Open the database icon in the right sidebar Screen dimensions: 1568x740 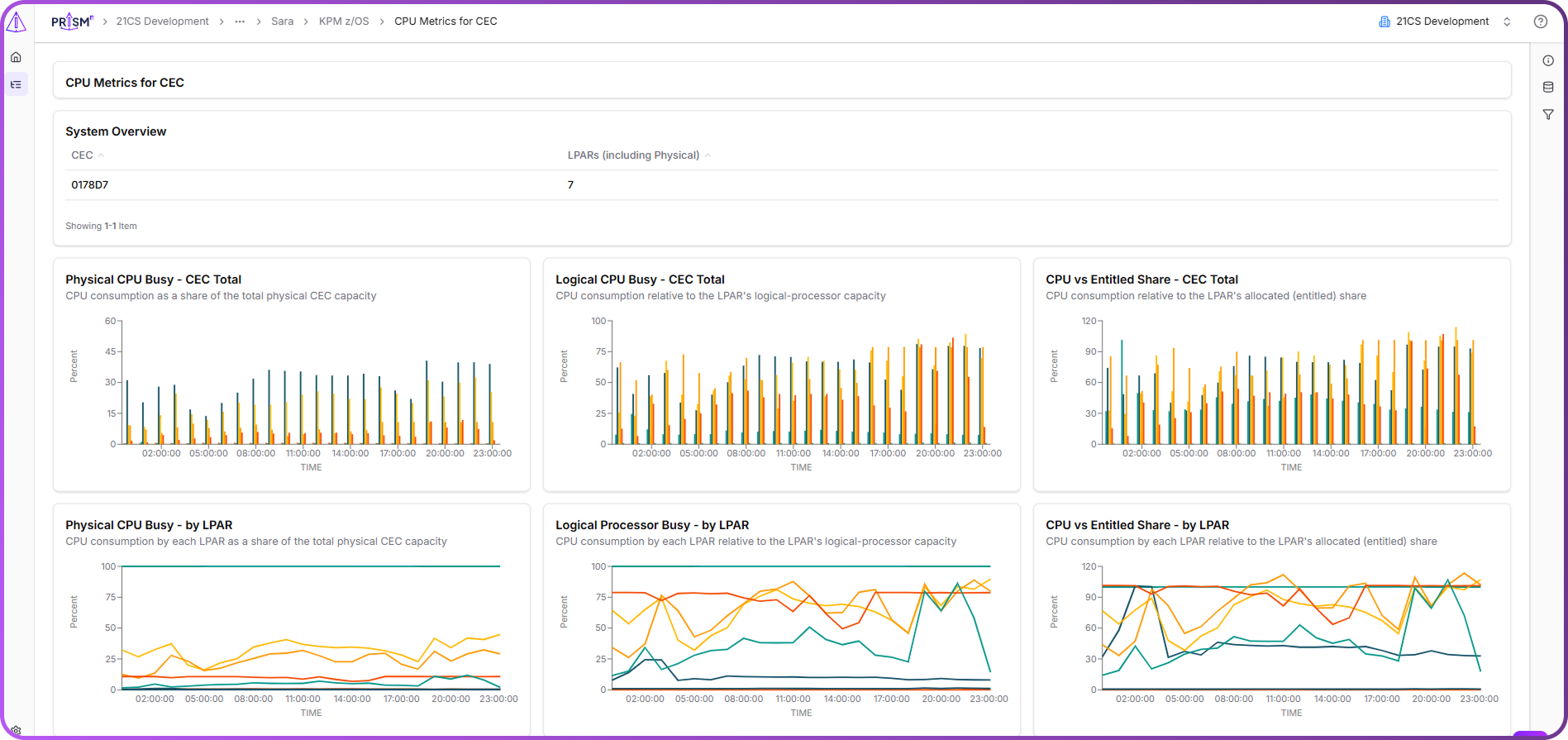tap(1548, 87)
